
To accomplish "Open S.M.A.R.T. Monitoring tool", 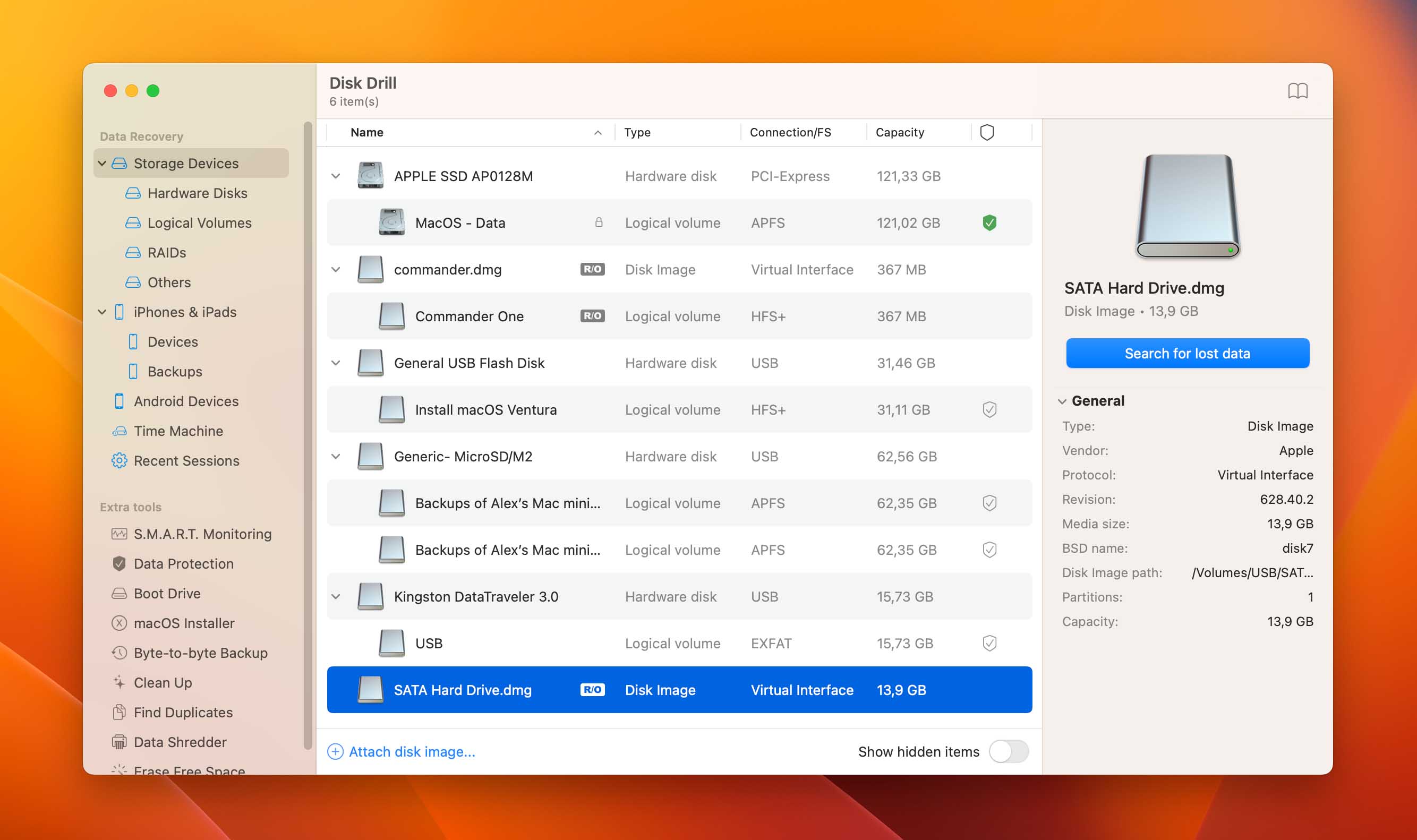I will pos(191,534).
